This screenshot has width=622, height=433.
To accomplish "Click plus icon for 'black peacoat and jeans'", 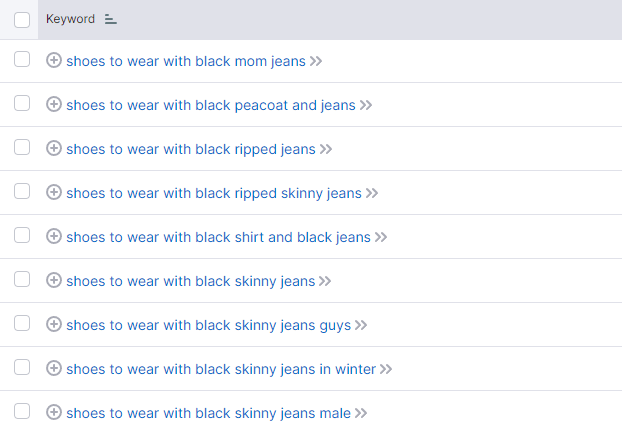I will point(54,105).
